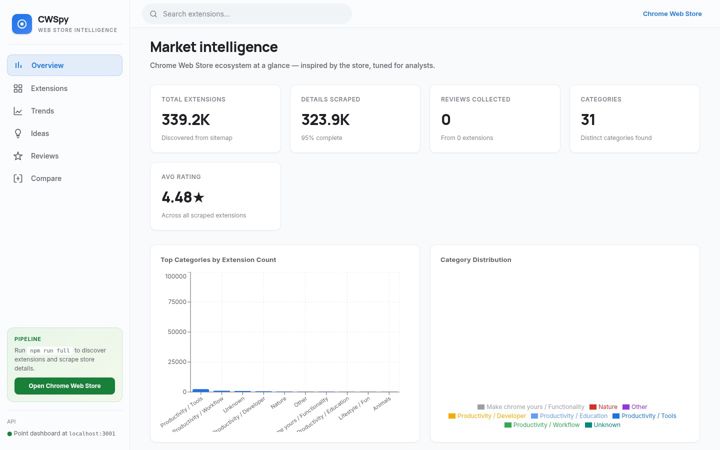Screen dimensions: 720x450
Task: Click the CWSpy logo icon
Action: click(x=22, y=24)
